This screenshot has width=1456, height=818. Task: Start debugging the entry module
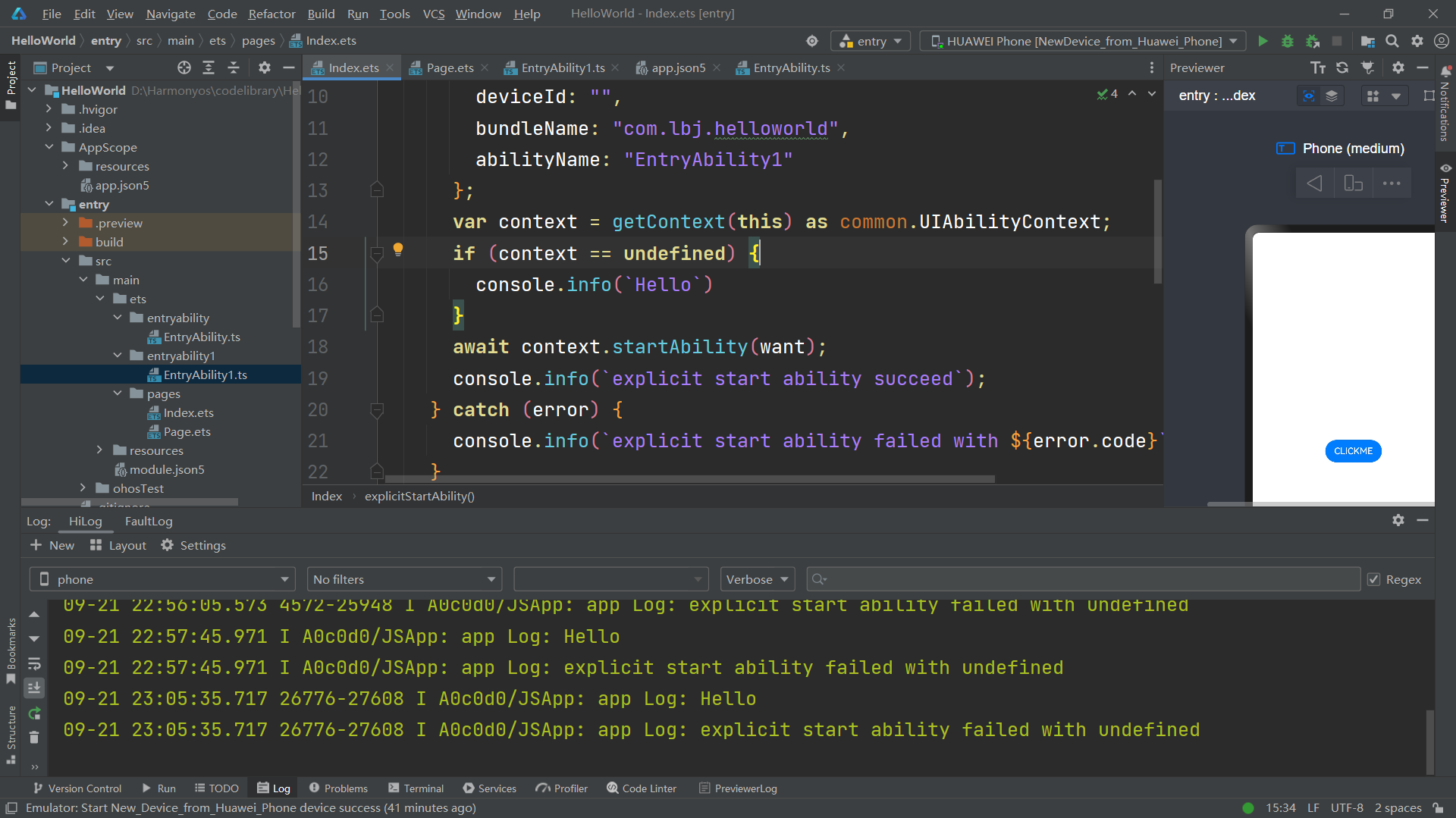click(1287, 41)
